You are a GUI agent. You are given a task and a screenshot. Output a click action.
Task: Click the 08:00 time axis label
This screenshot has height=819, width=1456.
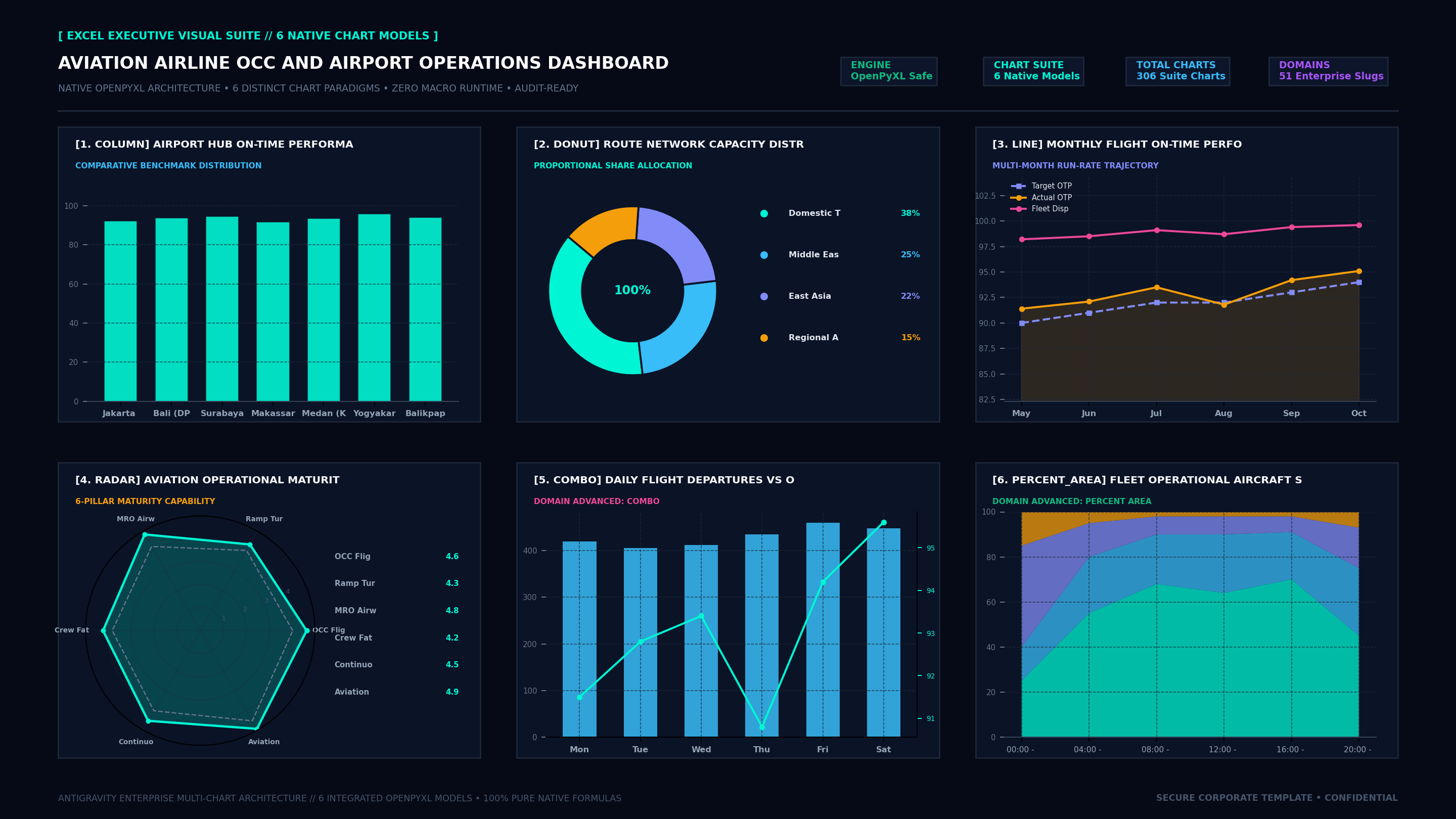pyautogui.click(x=1155, y=749)
